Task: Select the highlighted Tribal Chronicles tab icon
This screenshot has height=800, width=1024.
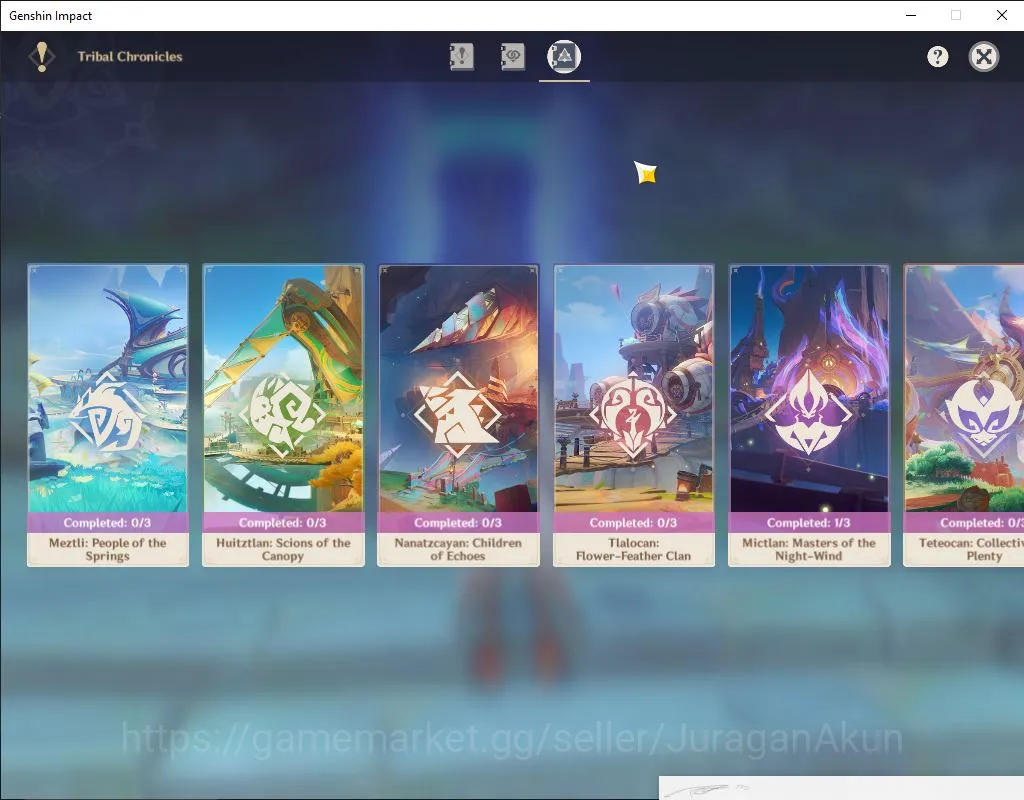Action: [x=564, y=56]
